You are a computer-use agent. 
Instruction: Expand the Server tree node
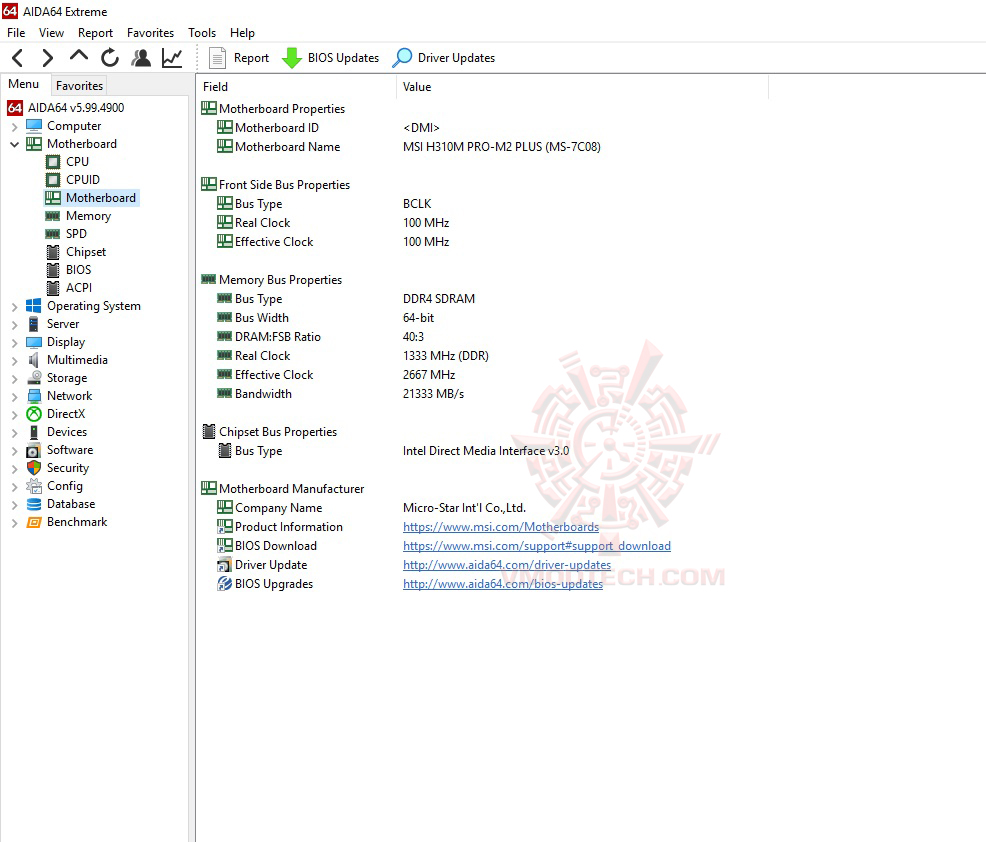(x=14, y=324)
